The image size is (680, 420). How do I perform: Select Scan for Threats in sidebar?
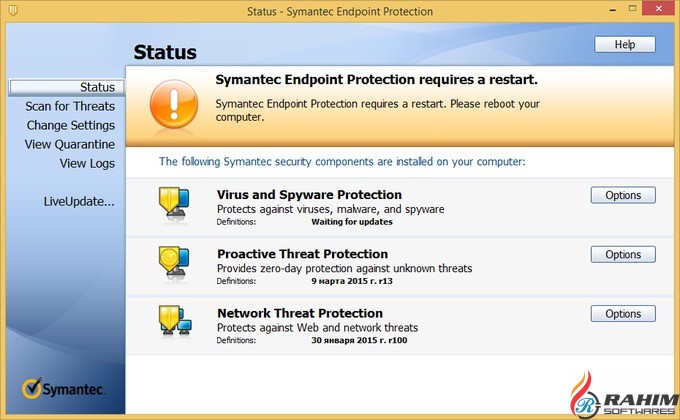(70, 106)
